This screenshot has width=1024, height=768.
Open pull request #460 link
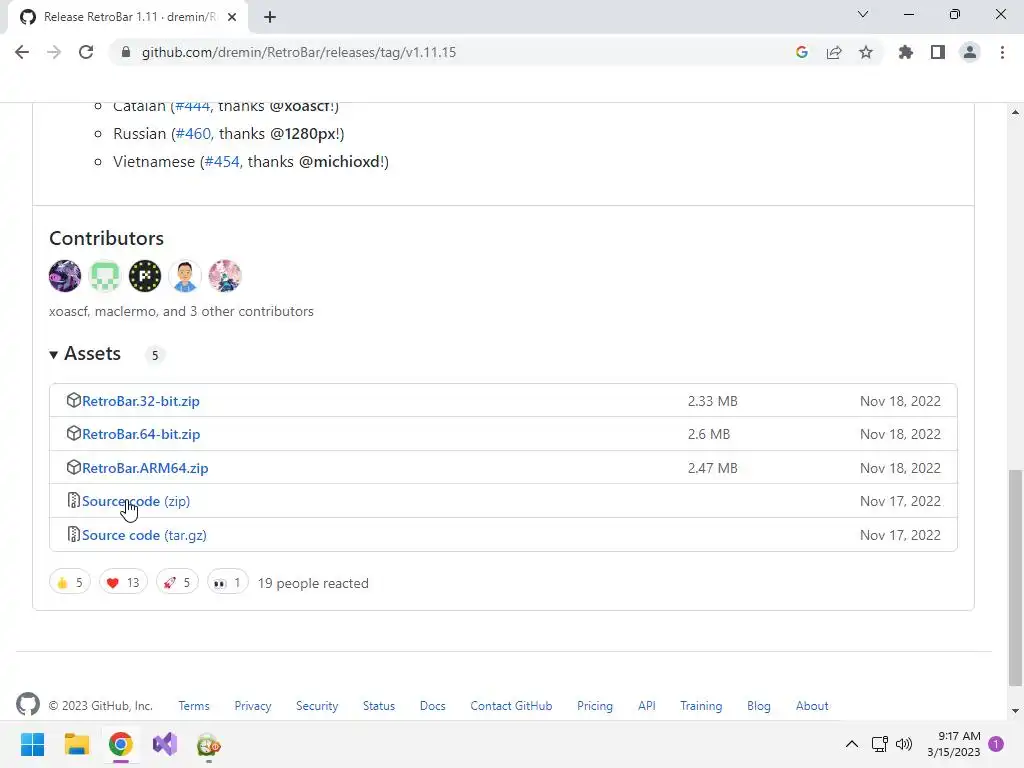coord(193,134)
